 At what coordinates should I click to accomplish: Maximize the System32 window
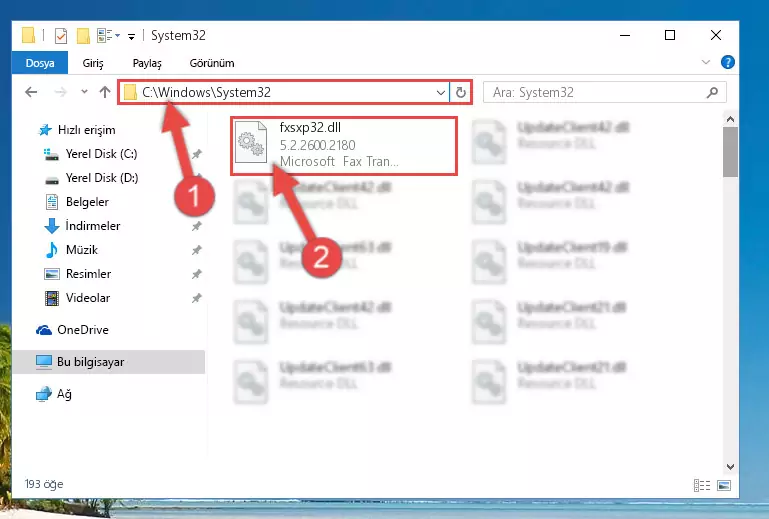[670, 35]
